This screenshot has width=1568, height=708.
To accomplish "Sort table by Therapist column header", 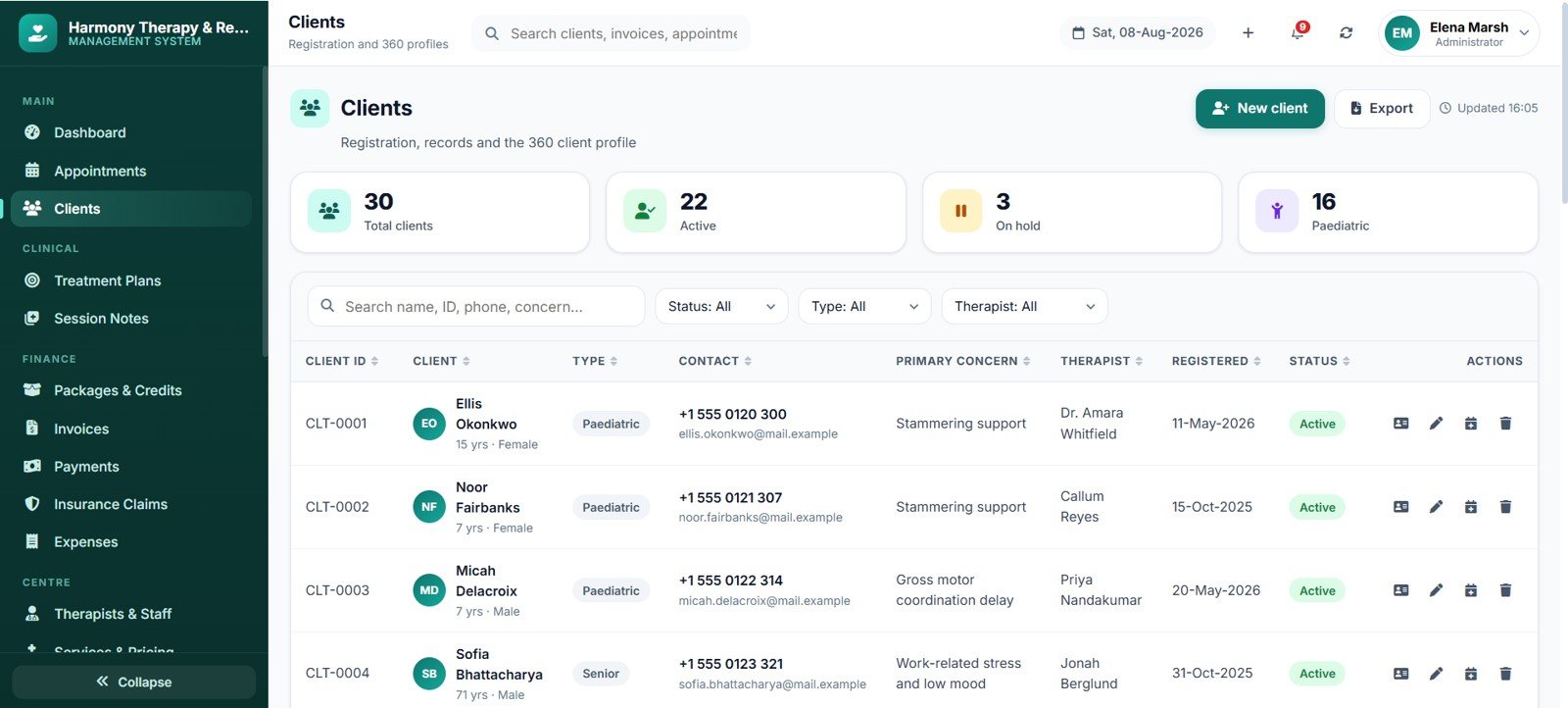I will [1102, 361].
